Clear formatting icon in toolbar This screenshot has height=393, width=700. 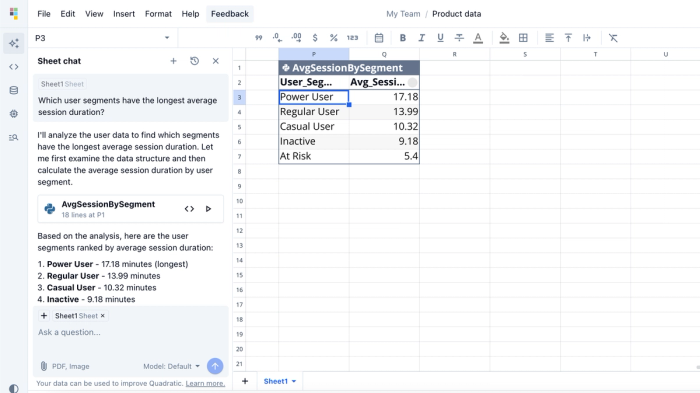click(613, 38)
